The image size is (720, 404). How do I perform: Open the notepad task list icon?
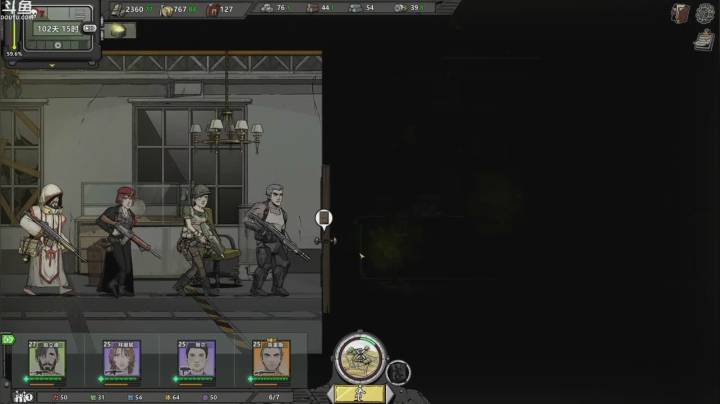coord(703,40)
